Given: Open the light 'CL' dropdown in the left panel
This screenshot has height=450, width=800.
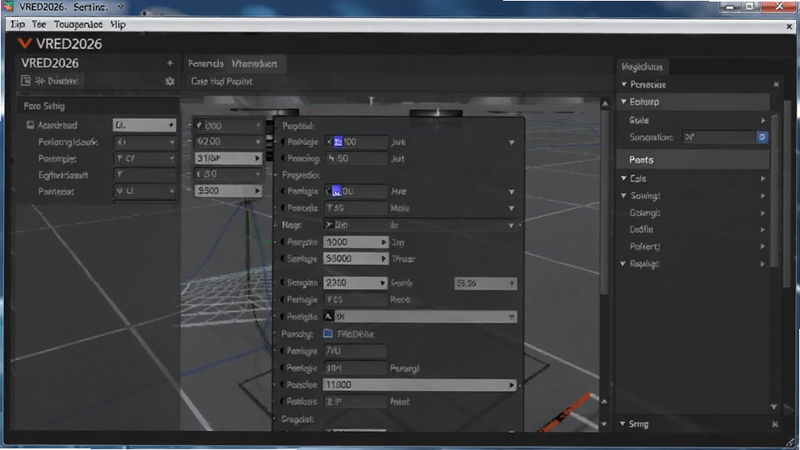Looking at the screenshot, I should [144, 125].
